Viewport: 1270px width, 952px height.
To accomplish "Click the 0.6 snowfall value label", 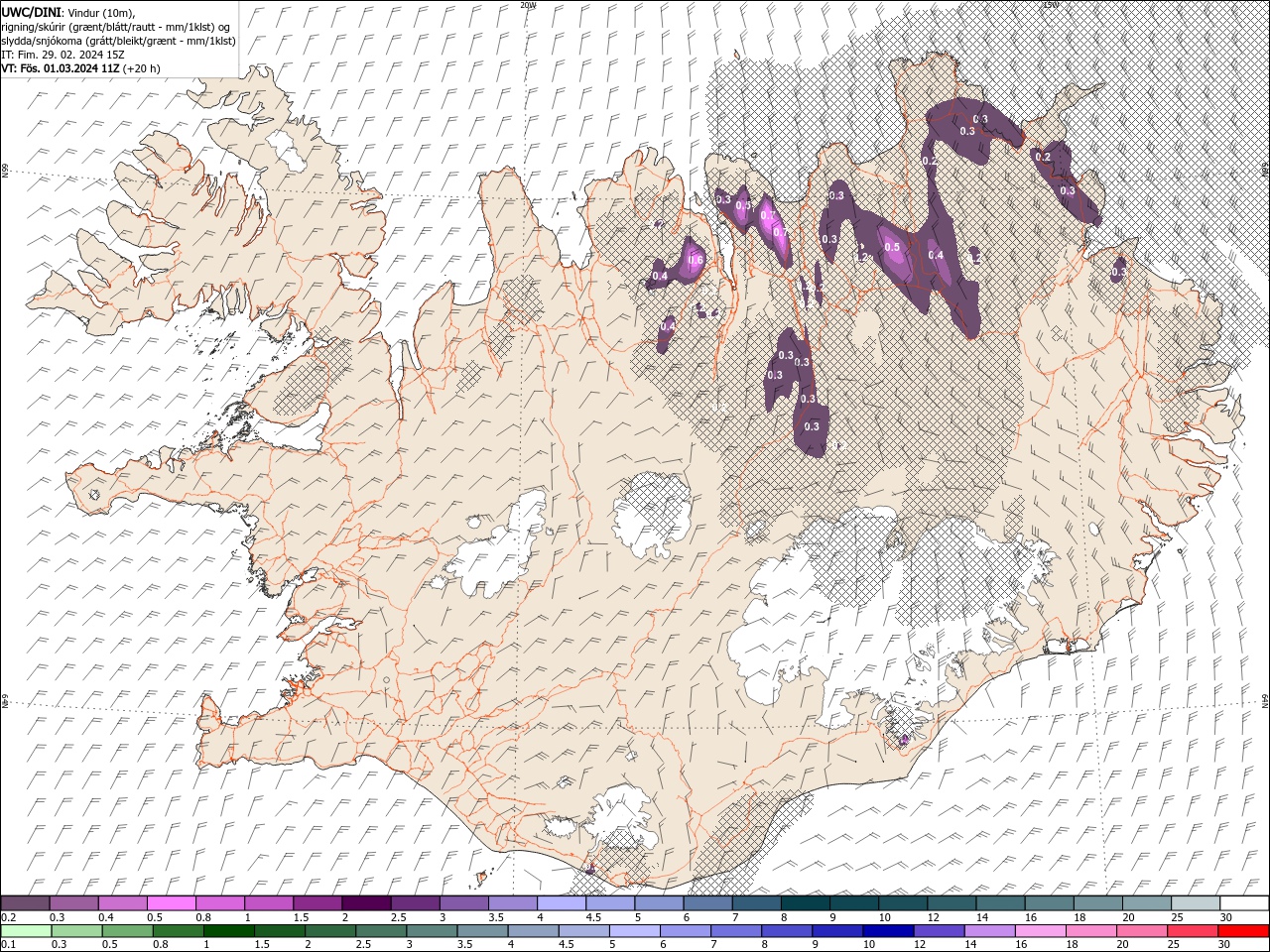I will [x=696, y=261].
